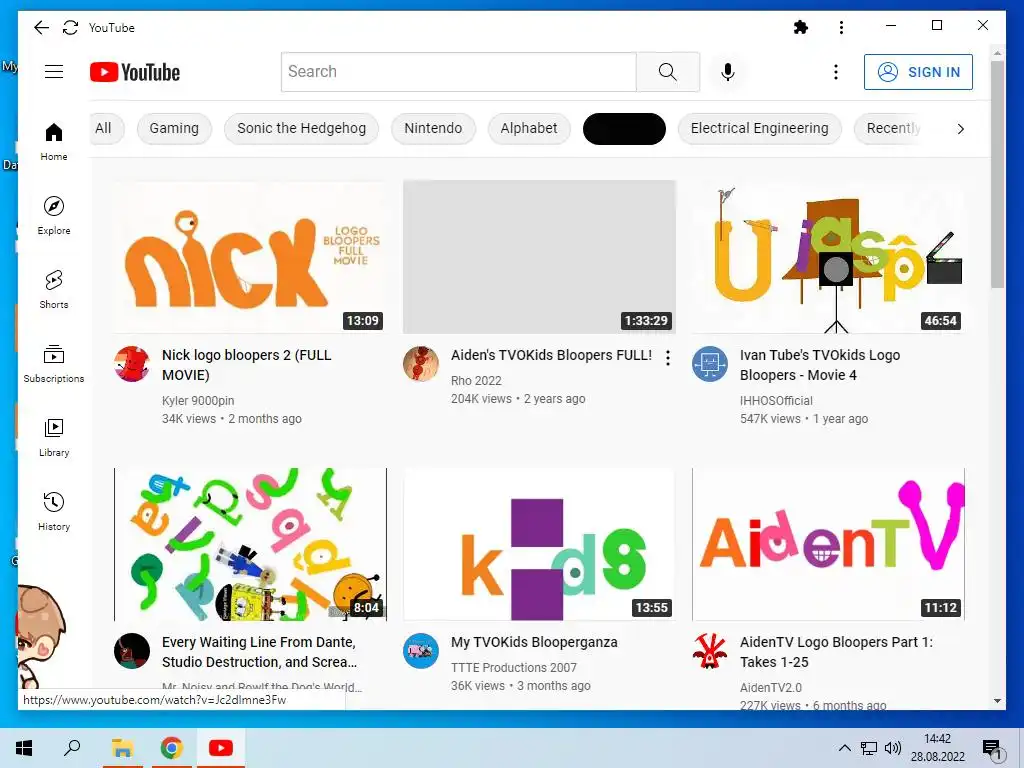Open the volume control in tray
The height and width of the screenshot is (768, 1024).
pos(893,748)
